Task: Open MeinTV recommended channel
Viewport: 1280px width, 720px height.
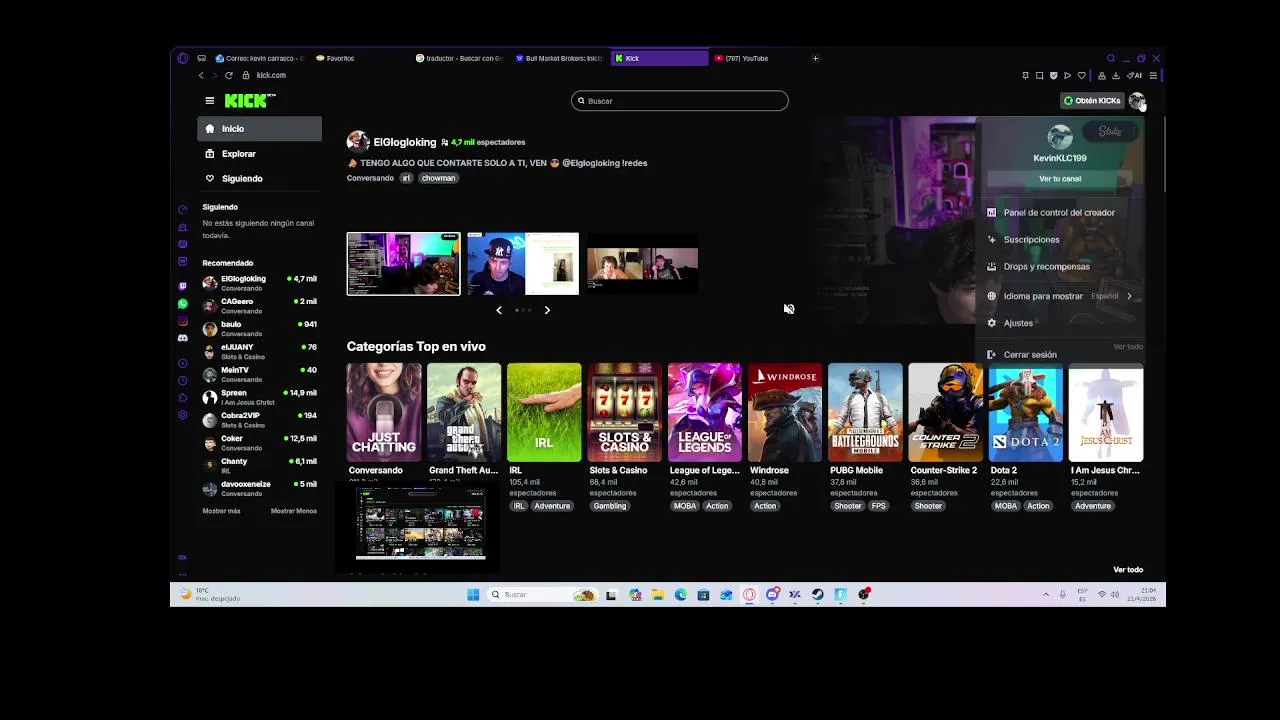Action: 259,375
